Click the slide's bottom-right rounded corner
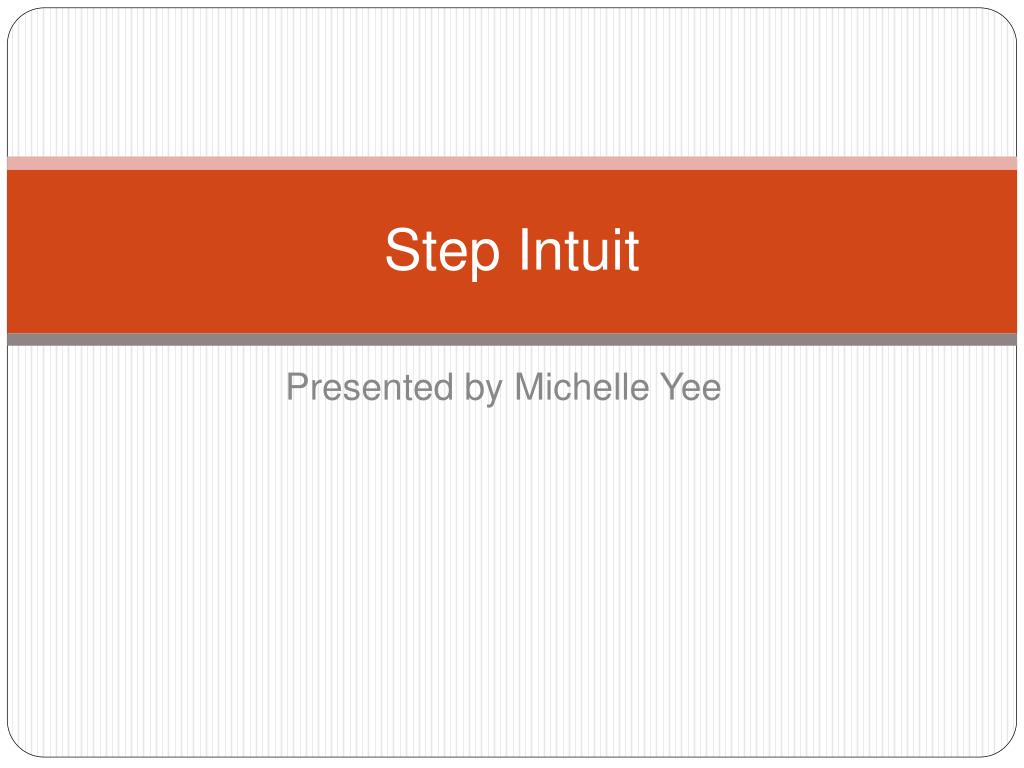Viewport: 1024px width, 768px height. pyautogui.click(x=1004, y=745)
